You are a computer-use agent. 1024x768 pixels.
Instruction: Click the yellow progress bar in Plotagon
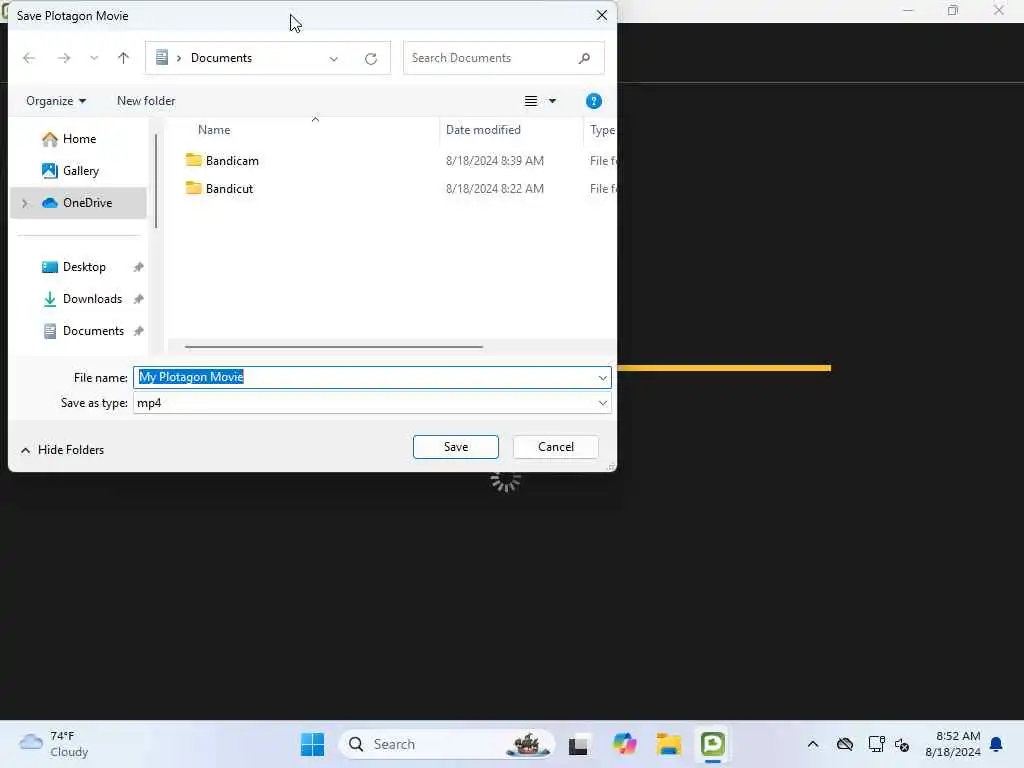[x=724, y=368]
